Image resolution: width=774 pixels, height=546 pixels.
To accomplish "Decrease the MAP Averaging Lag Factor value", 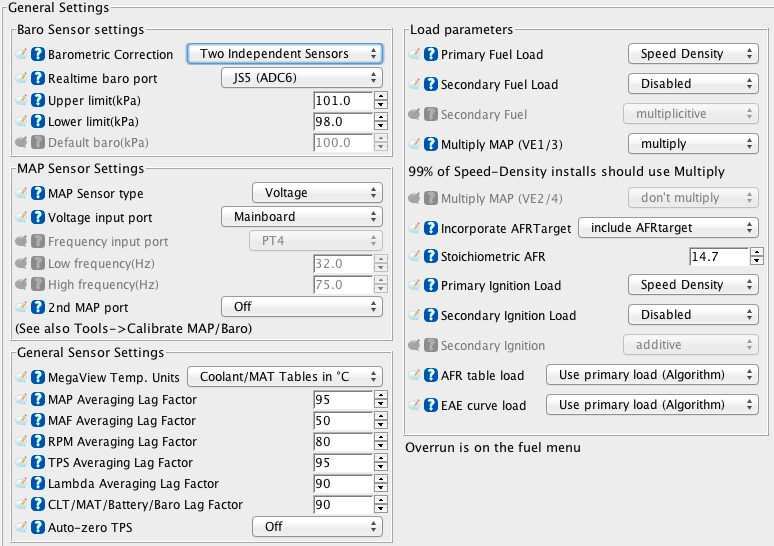I will (x=380, y=404).
